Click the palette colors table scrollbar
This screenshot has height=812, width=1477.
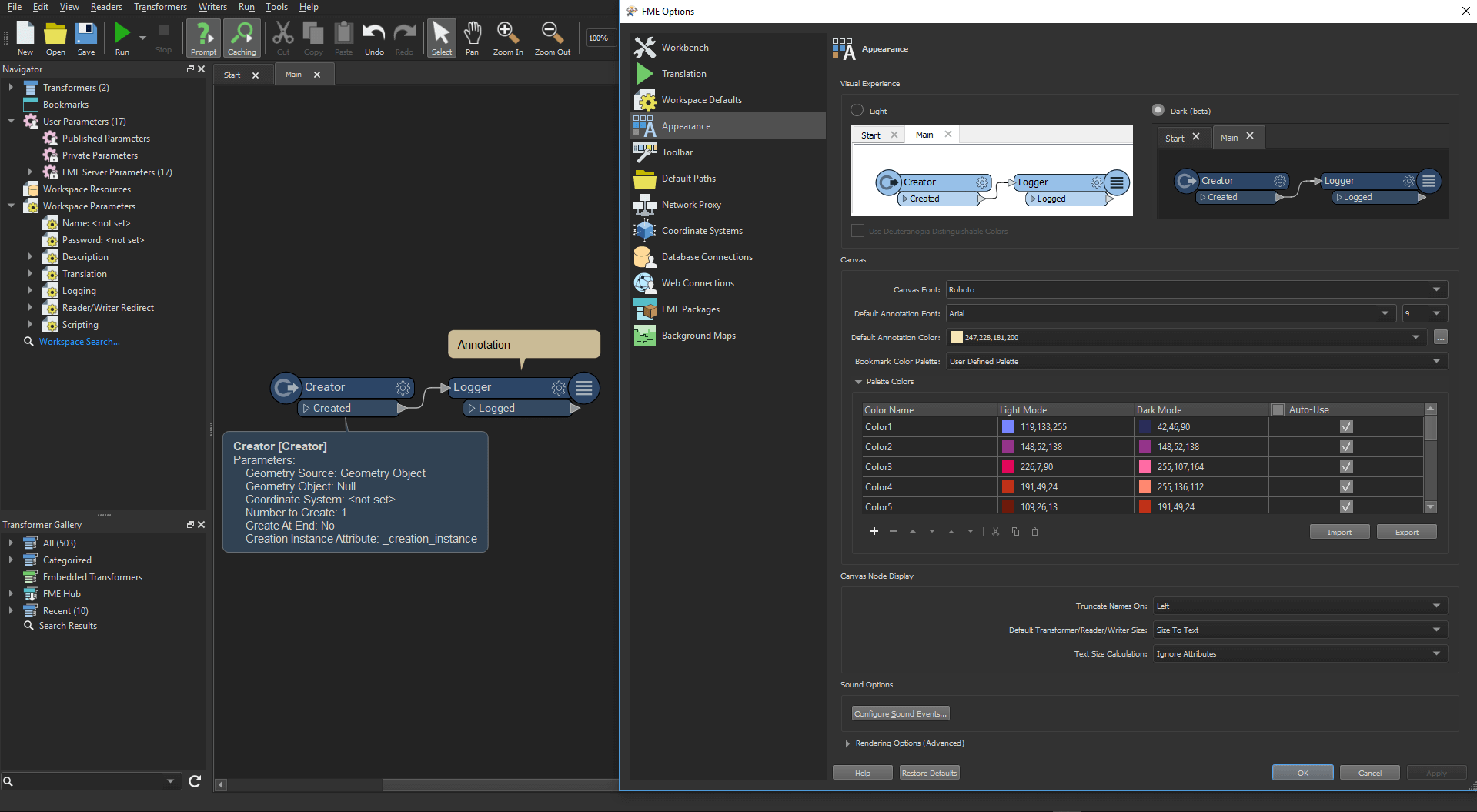click(1430, 458)
